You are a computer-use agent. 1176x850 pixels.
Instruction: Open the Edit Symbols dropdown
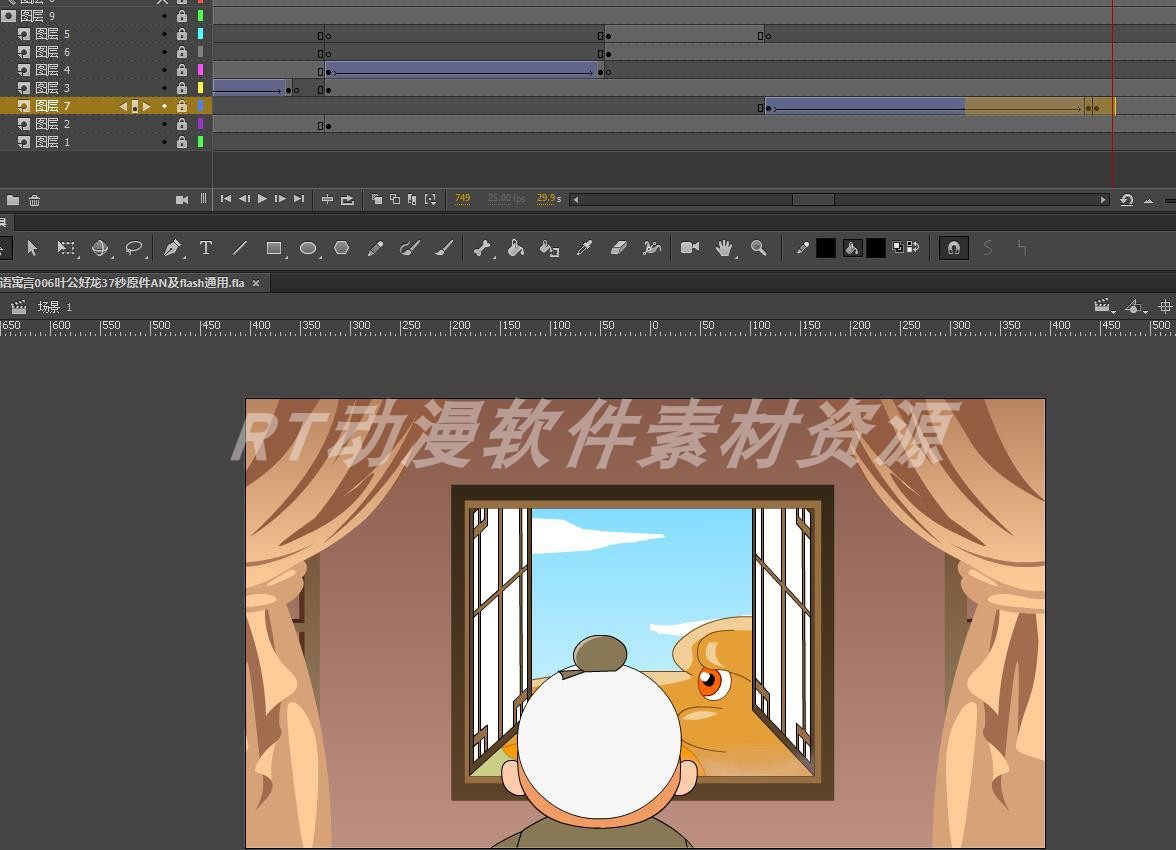pos(1136,306)
